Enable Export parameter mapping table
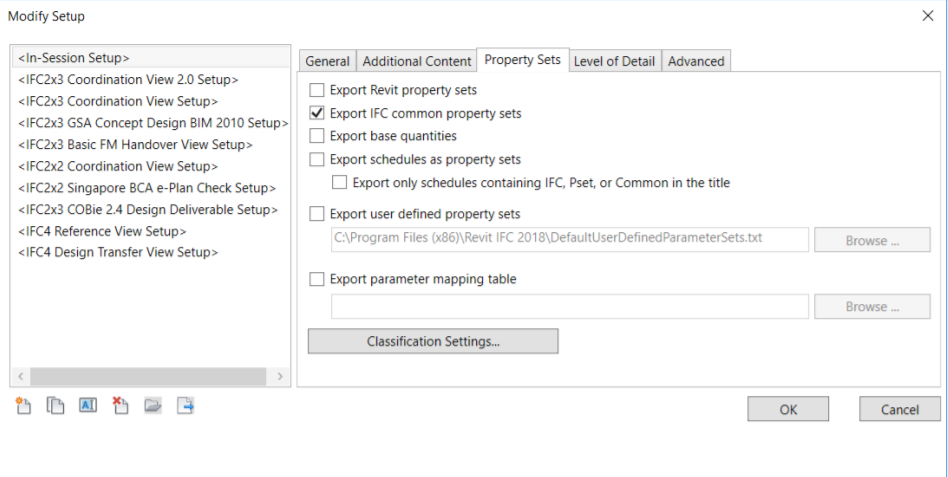The height and width of the screenshot is (477, 948). pyautogui.click(x=317, y=279)
